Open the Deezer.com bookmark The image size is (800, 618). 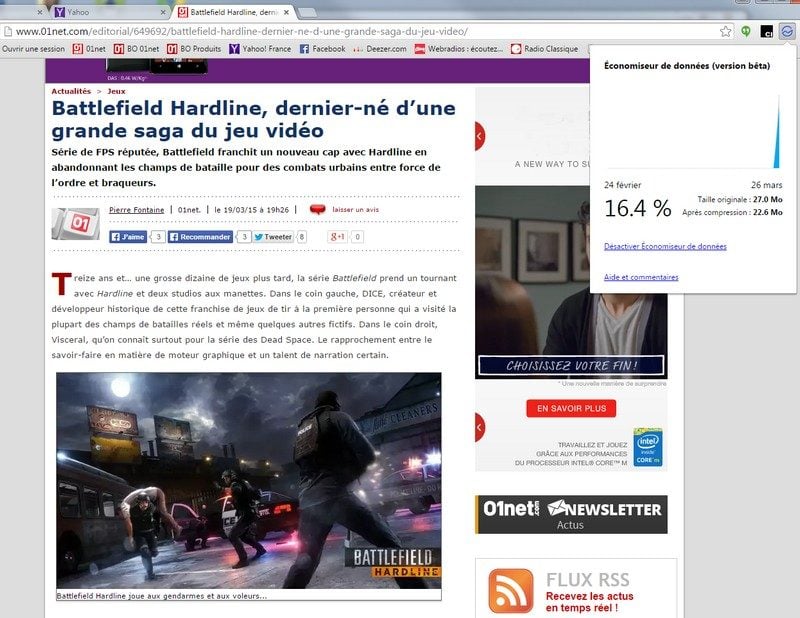coord(380,49)
